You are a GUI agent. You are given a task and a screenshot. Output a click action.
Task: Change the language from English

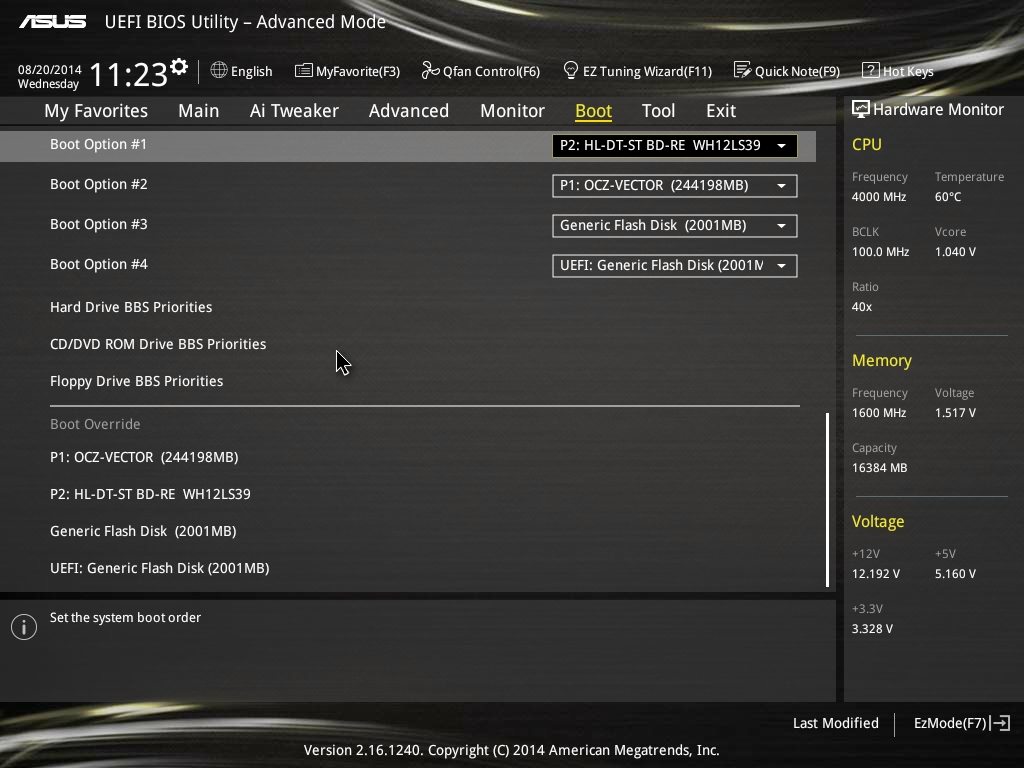251,71
